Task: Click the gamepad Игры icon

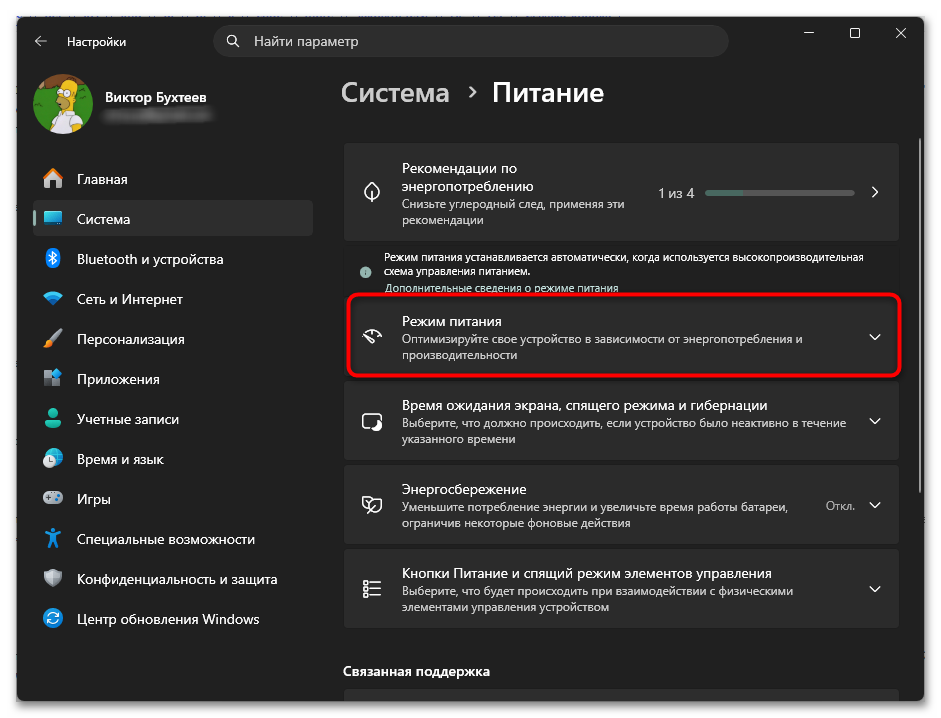Action: click(x=53, y=498)
